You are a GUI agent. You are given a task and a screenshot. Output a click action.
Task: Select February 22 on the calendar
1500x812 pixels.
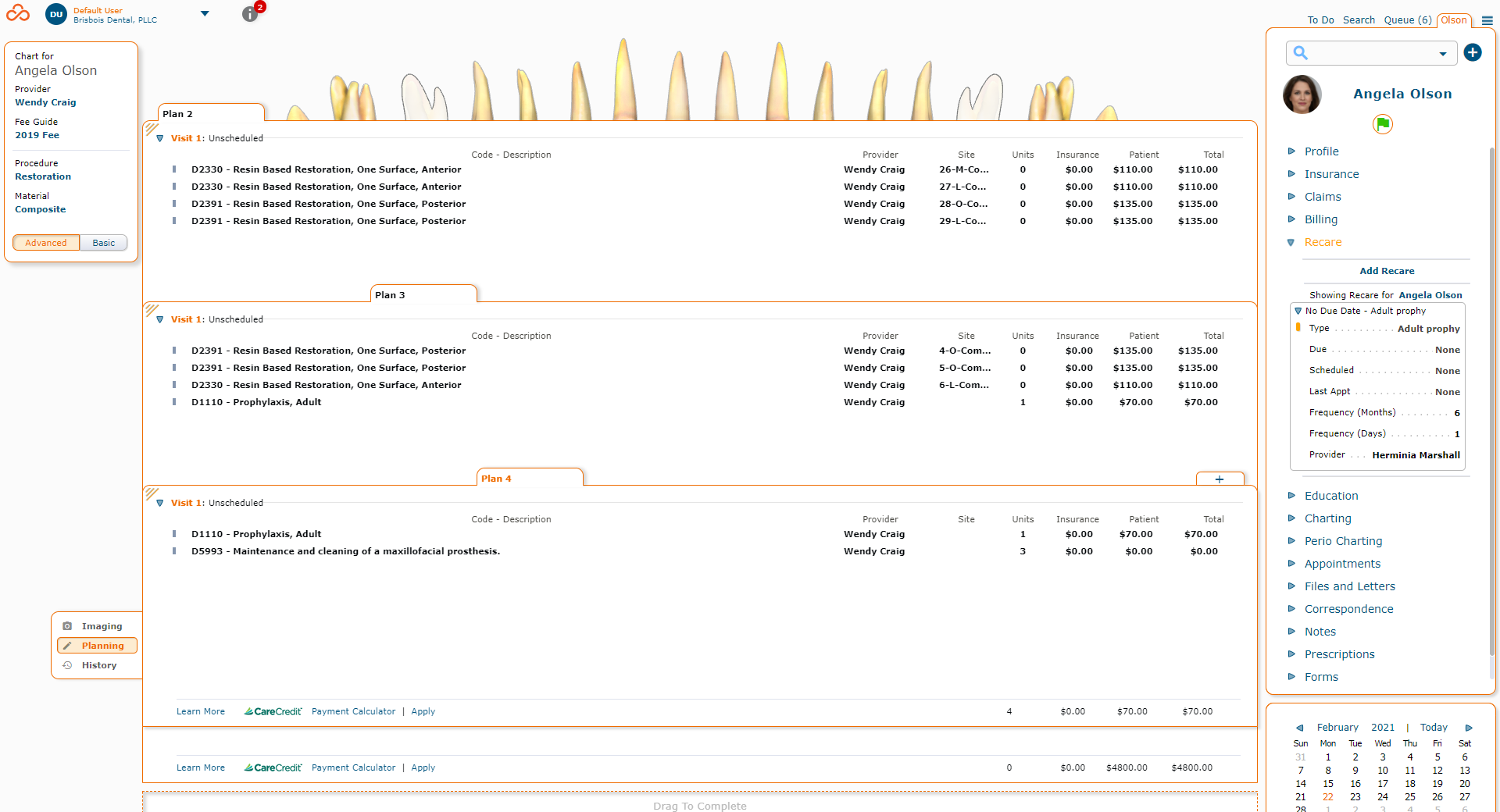pos(1328,797)
